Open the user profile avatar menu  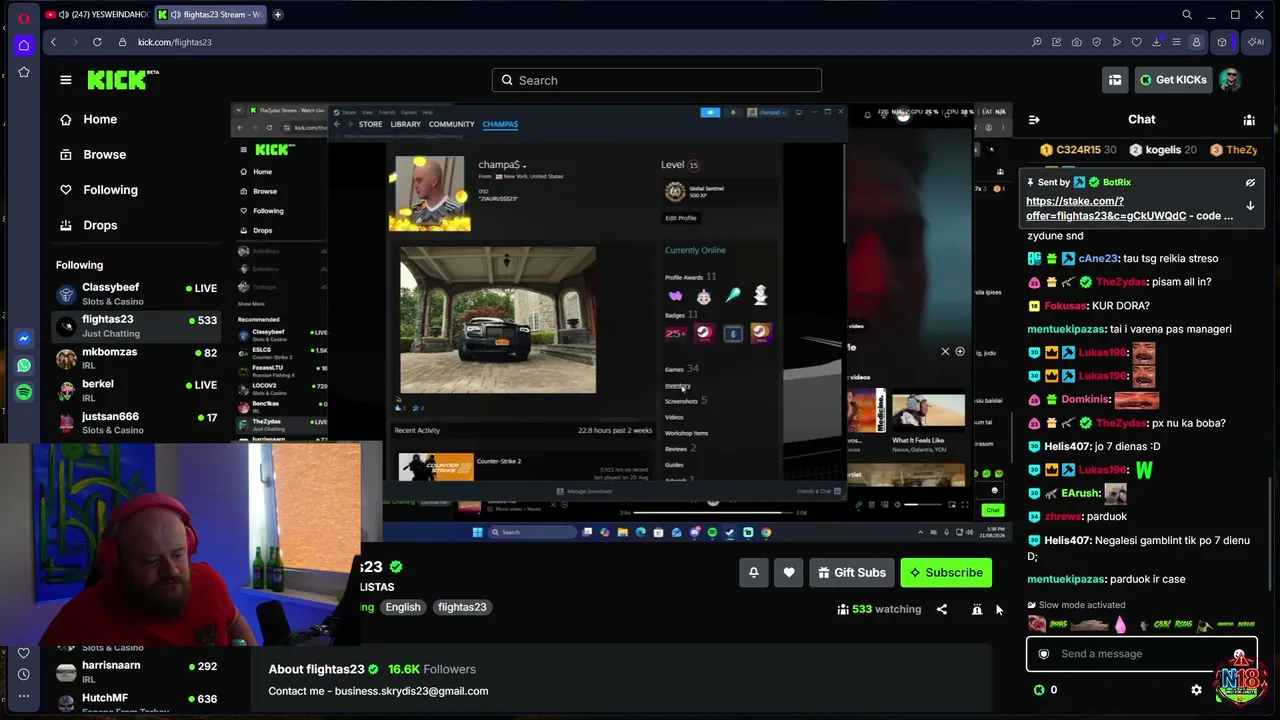(1230, 80)
